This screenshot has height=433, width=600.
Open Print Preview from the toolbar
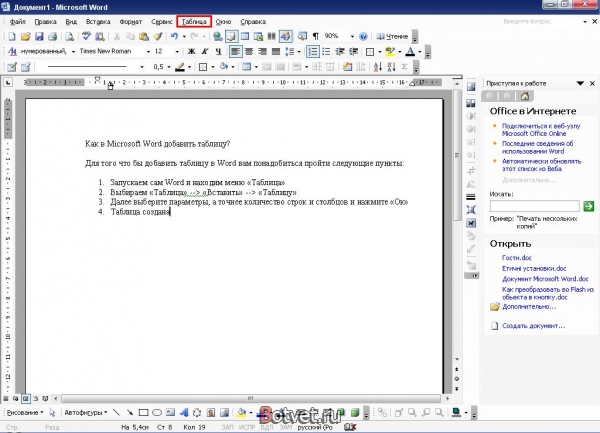click(70, 36)
